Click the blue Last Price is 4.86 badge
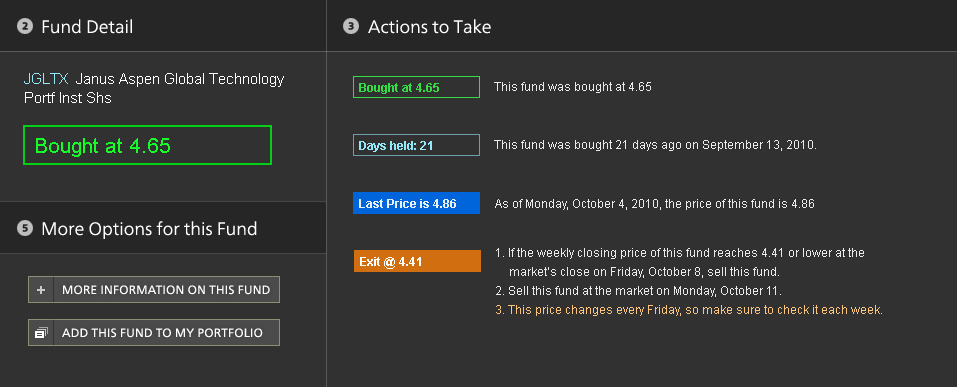This screenshot has height=387, width=957. click(416, 203)
